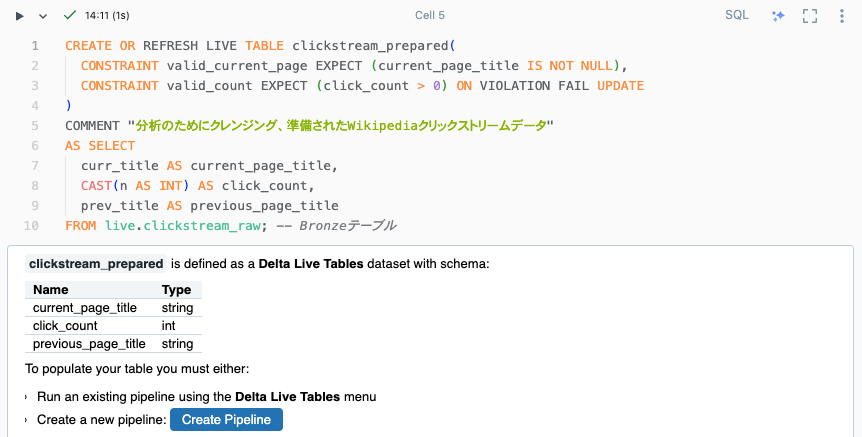Select the previous_page_title schema cell

(89, 344)
